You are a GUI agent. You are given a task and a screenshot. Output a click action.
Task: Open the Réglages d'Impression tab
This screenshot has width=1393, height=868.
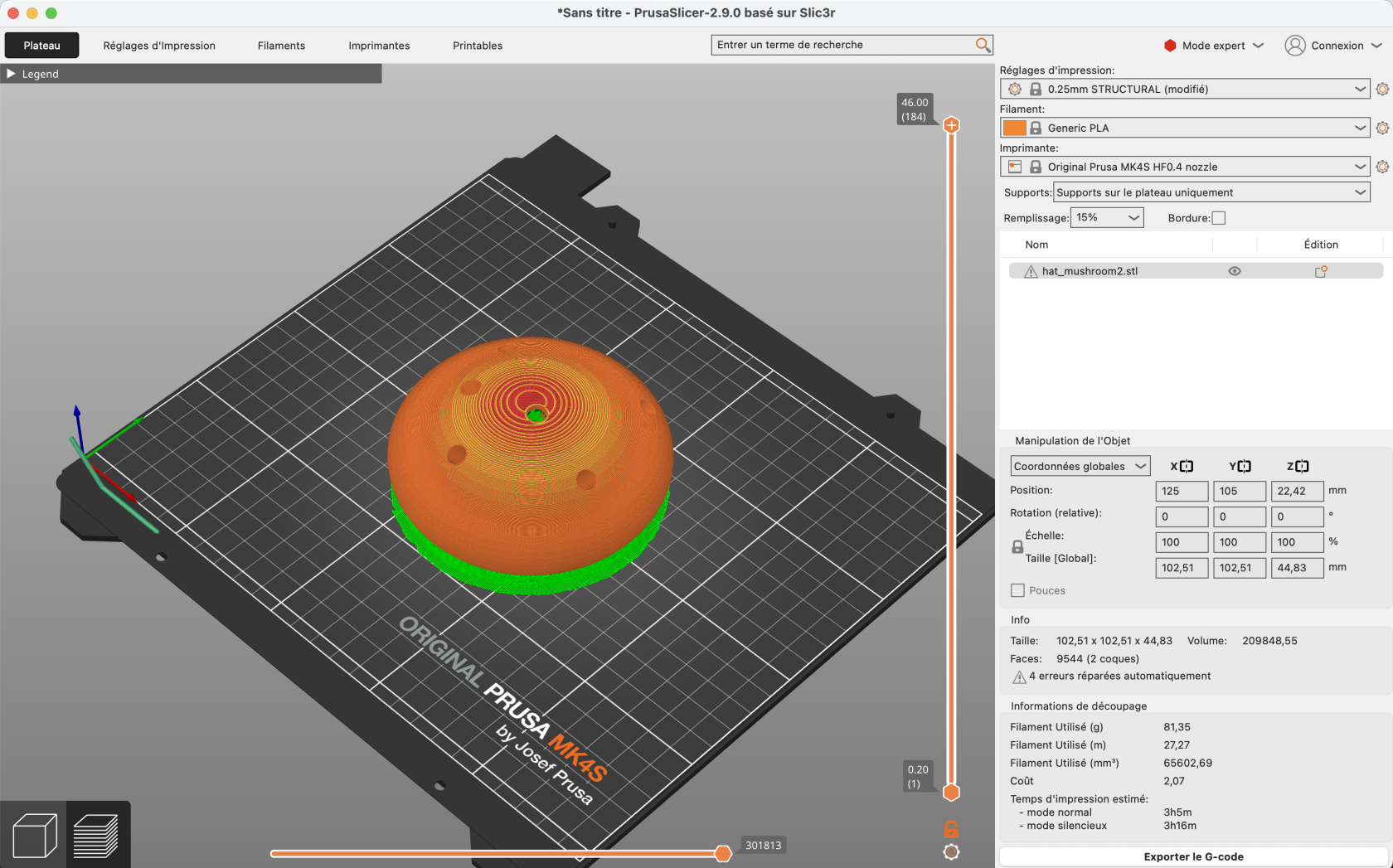(x=159, y=46)
